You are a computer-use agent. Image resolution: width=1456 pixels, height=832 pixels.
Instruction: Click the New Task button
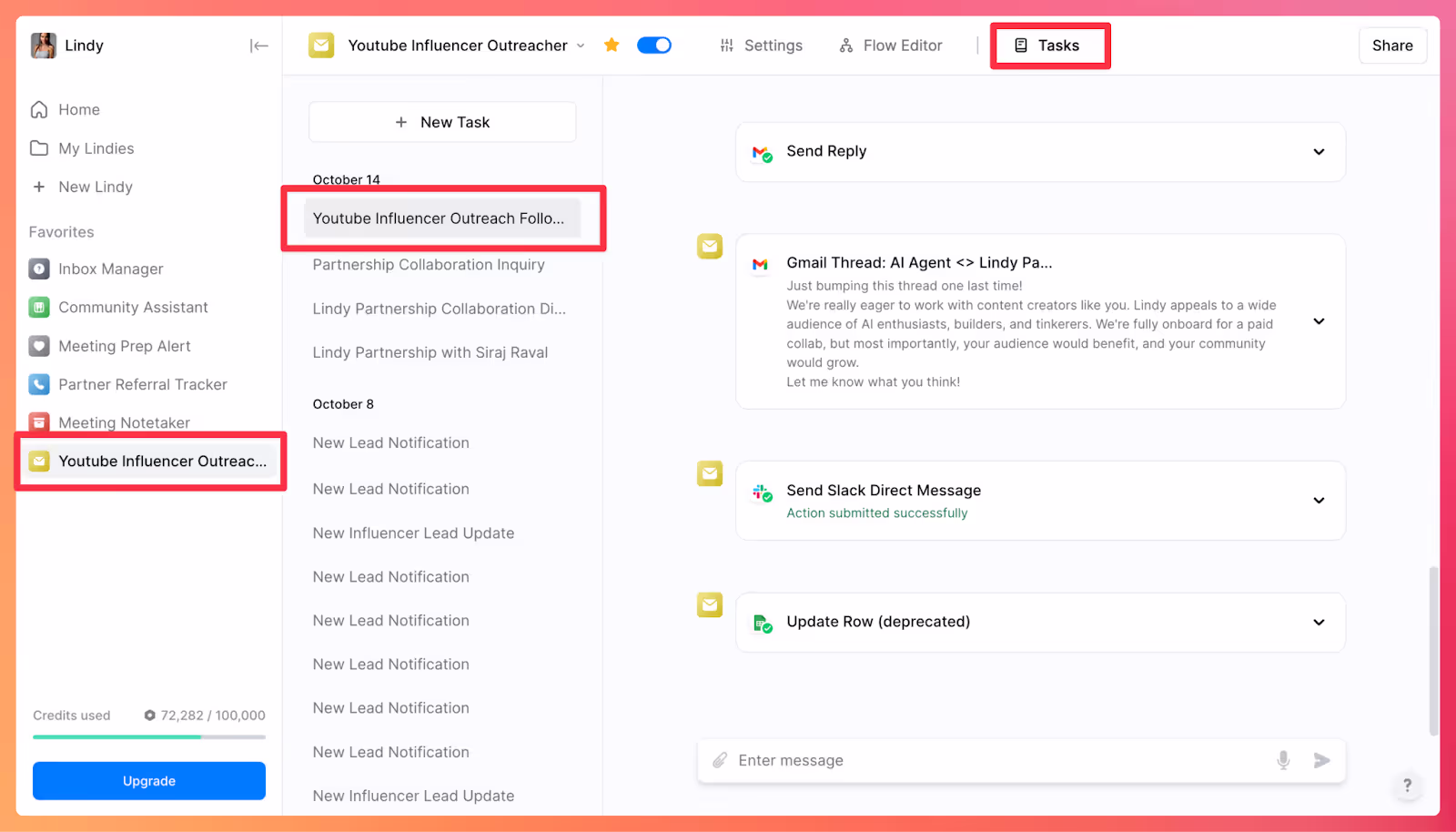[x=442, y=122]
